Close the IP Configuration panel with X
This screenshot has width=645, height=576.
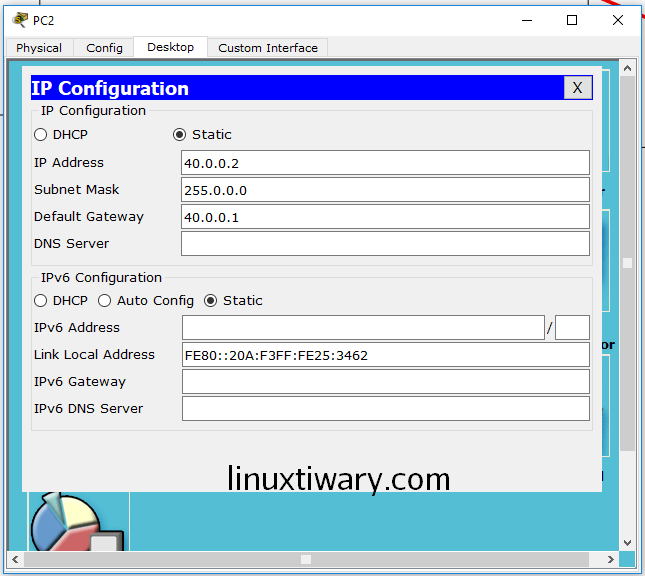pyautogui.click(x=577, y=88)
